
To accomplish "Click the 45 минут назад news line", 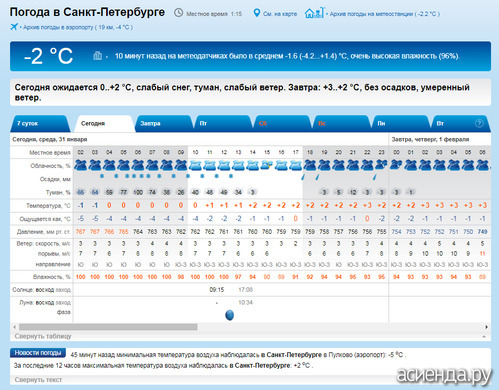I will [x=238, y=355].
